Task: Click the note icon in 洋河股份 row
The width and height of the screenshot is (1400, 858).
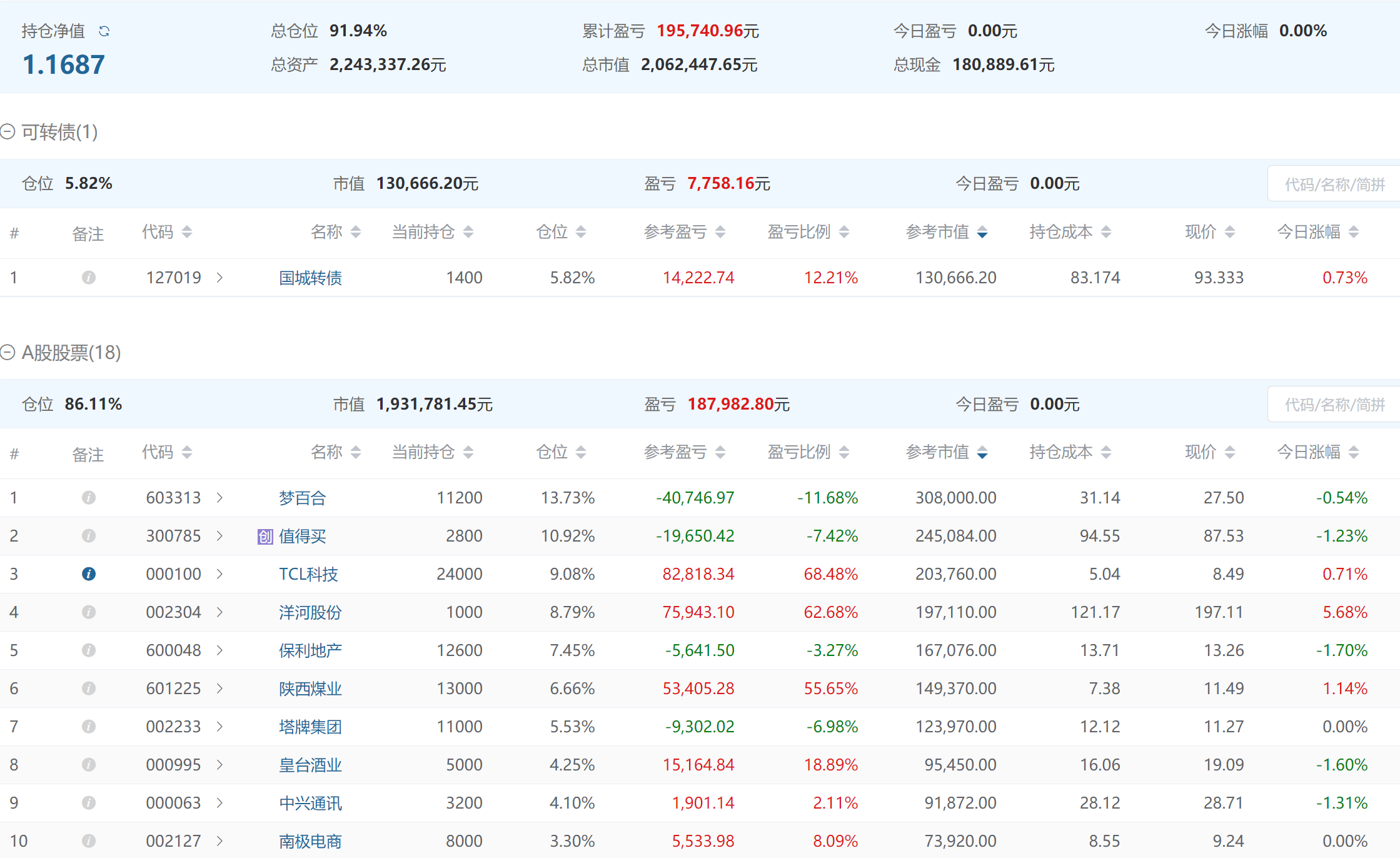Action: pos(89,612)
